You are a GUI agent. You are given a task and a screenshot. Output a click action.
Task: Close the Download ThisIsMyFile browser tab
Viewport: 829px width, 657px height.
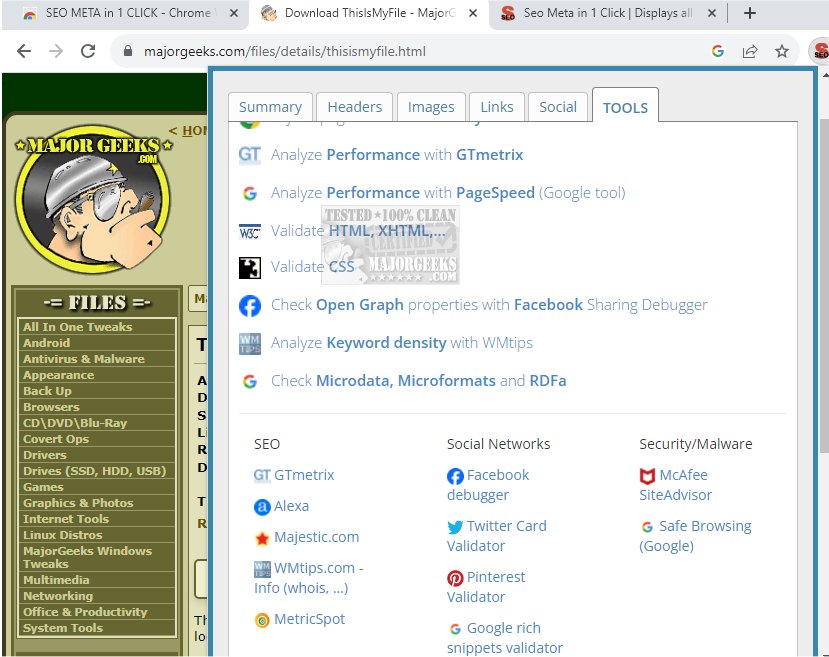(473, 13)
